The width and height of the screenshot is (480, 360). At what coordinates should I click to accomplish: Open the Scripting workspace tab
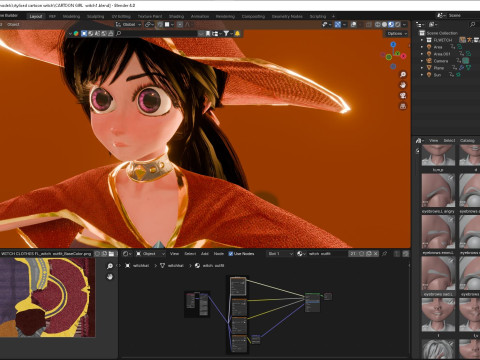[x=318, y=16]
